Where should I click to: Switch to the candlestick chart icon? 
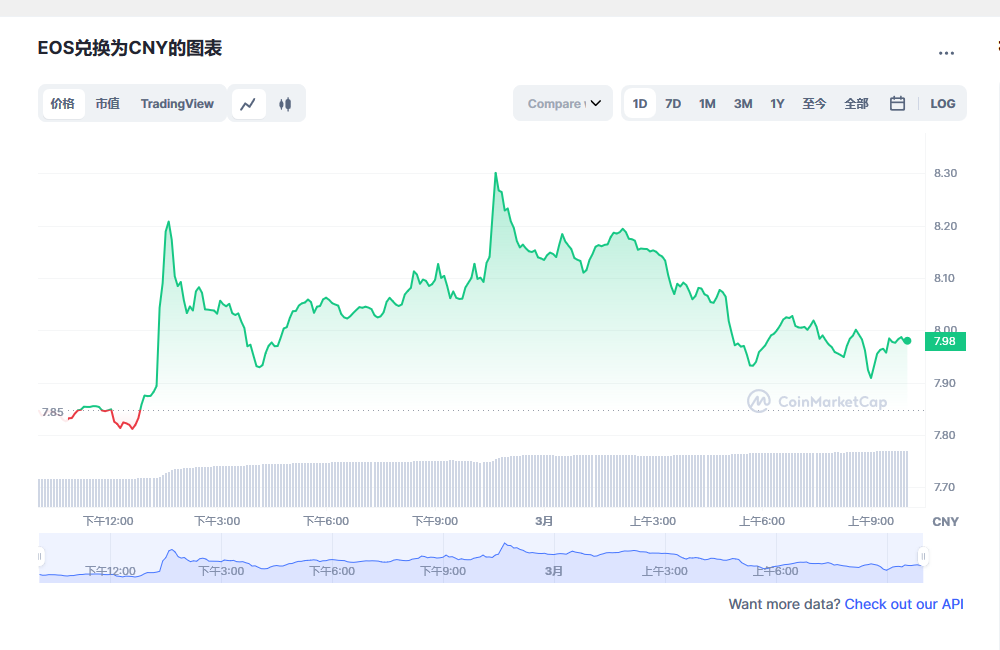(x=285, y=103)
